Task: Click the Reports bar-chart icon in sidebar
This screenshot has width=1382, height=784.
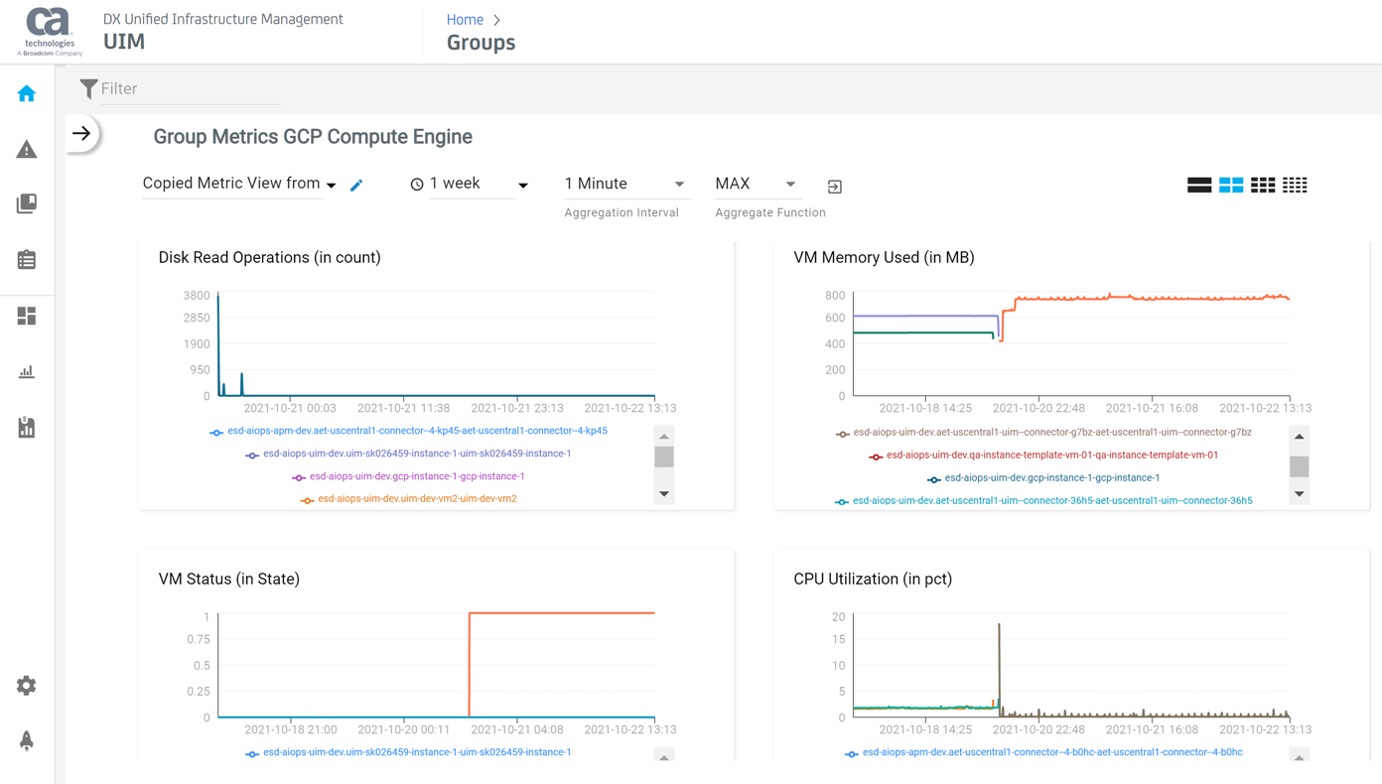Action: point(26,371)
